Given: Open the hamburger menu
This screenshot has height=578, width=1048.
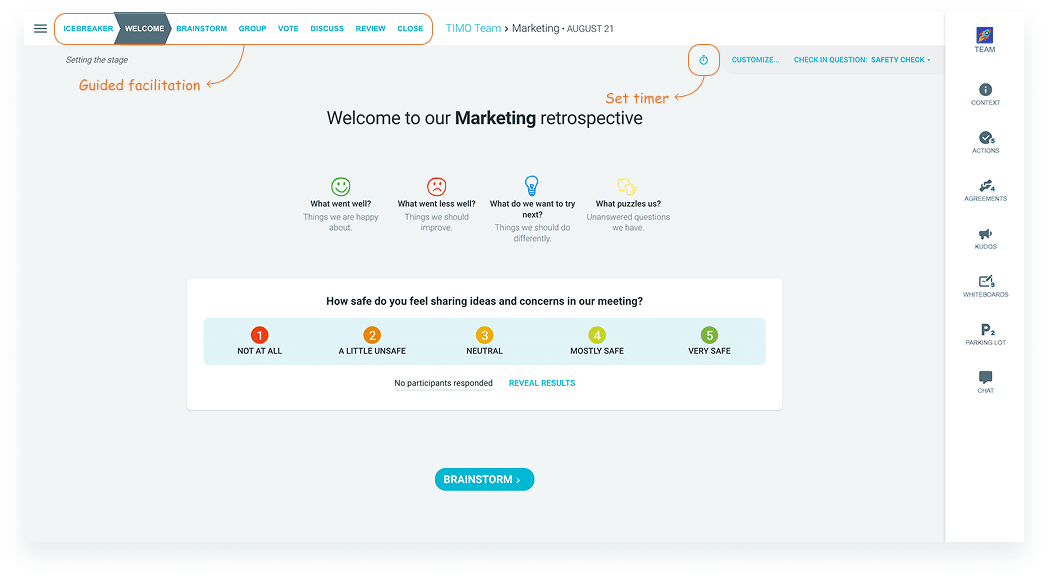Looking at the screenshot, I should coord(40,29).
